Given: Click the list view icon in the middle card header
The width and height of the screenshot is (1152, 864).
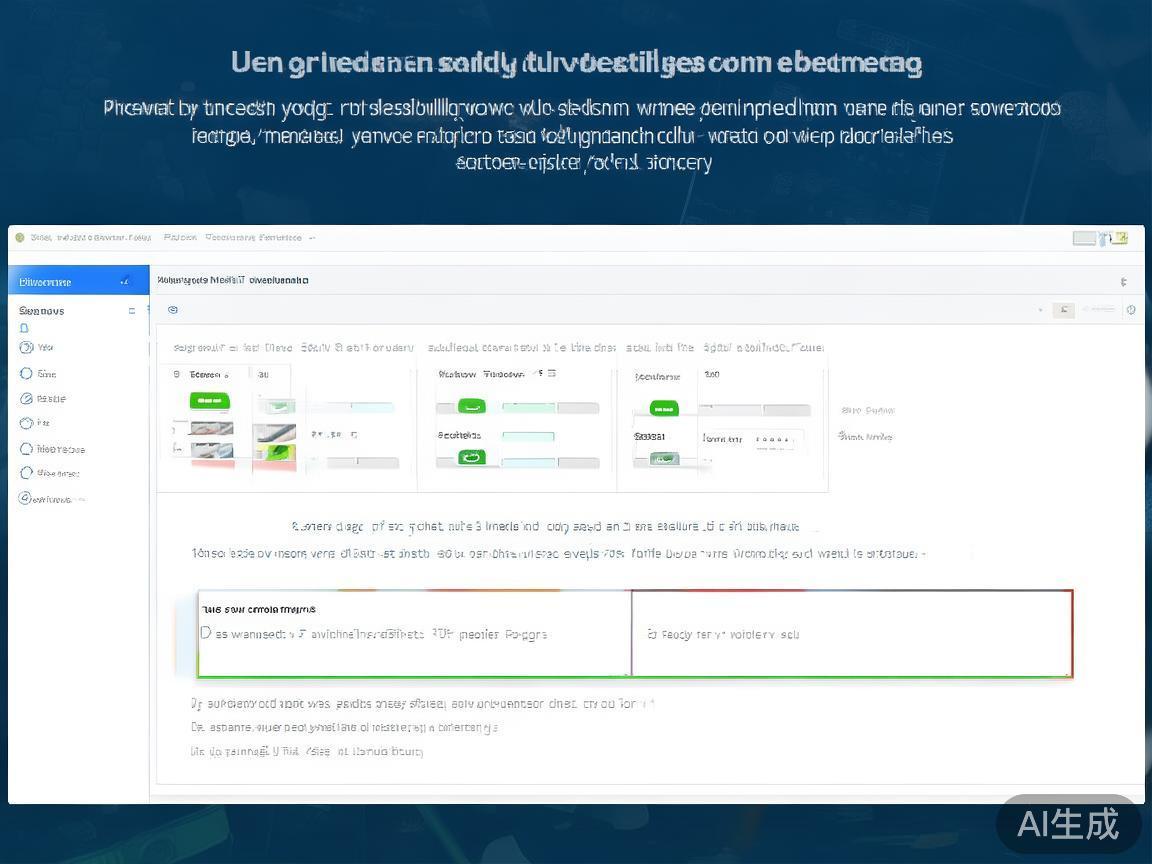Looking at the screenshot, I should 551,374.
